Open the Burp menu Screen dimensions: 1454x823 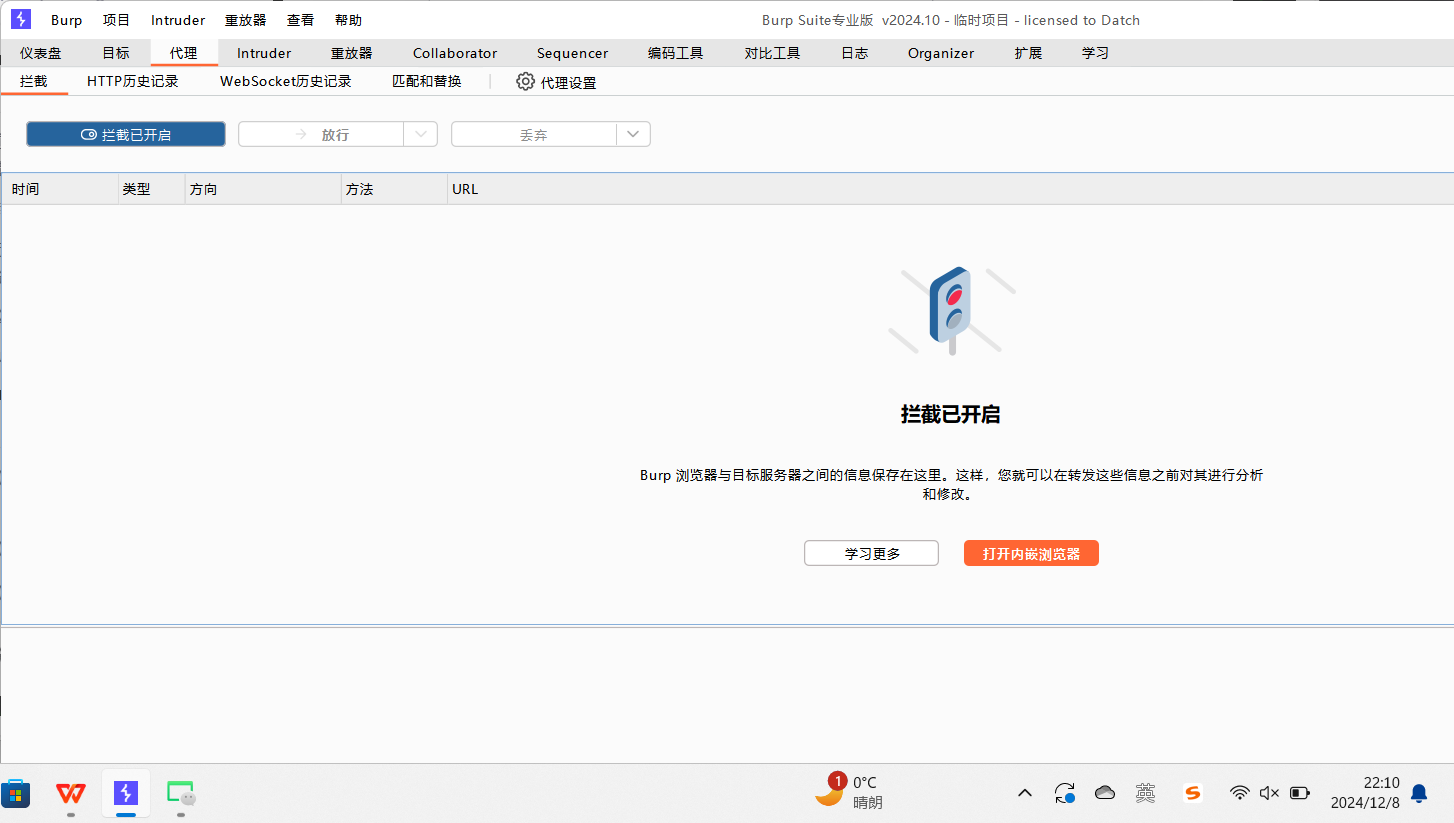pos(67,20)
